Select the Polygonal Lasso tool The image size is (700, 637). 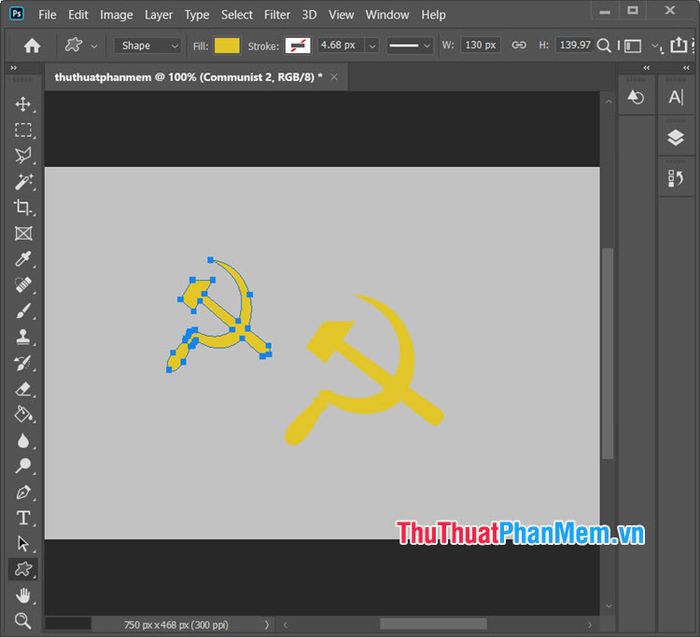pyautogui.click(x=23, y=155)
